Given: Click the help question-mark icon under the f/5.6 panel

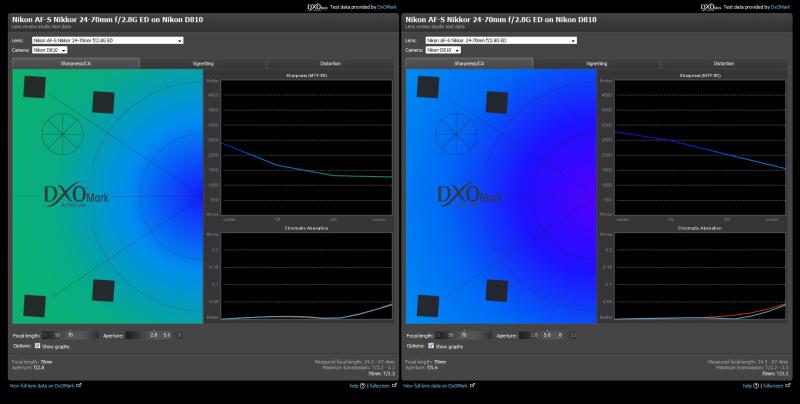Looking at the screenshot, I should point(756,386).
